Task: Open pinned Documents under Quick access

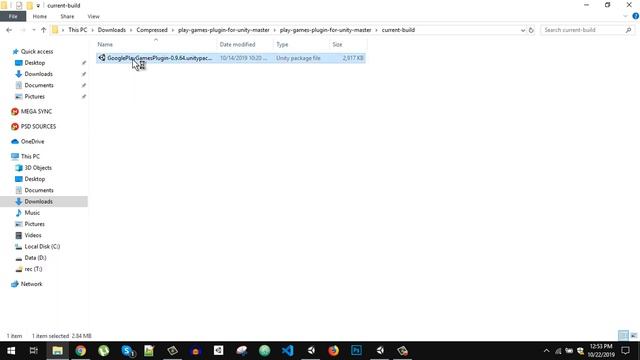Action: 39,85
